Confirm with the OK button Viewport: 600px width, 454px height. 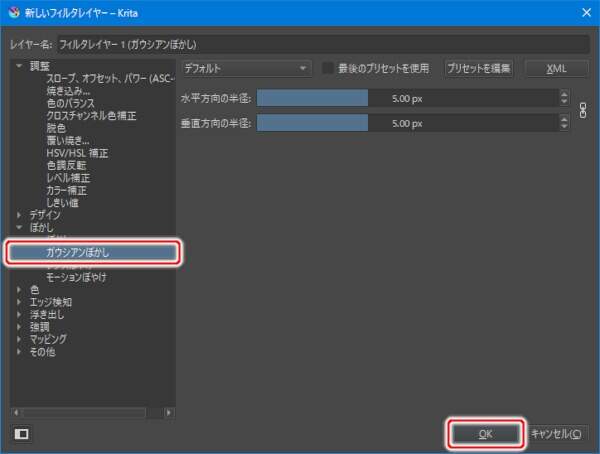click(x=485, y=434)
